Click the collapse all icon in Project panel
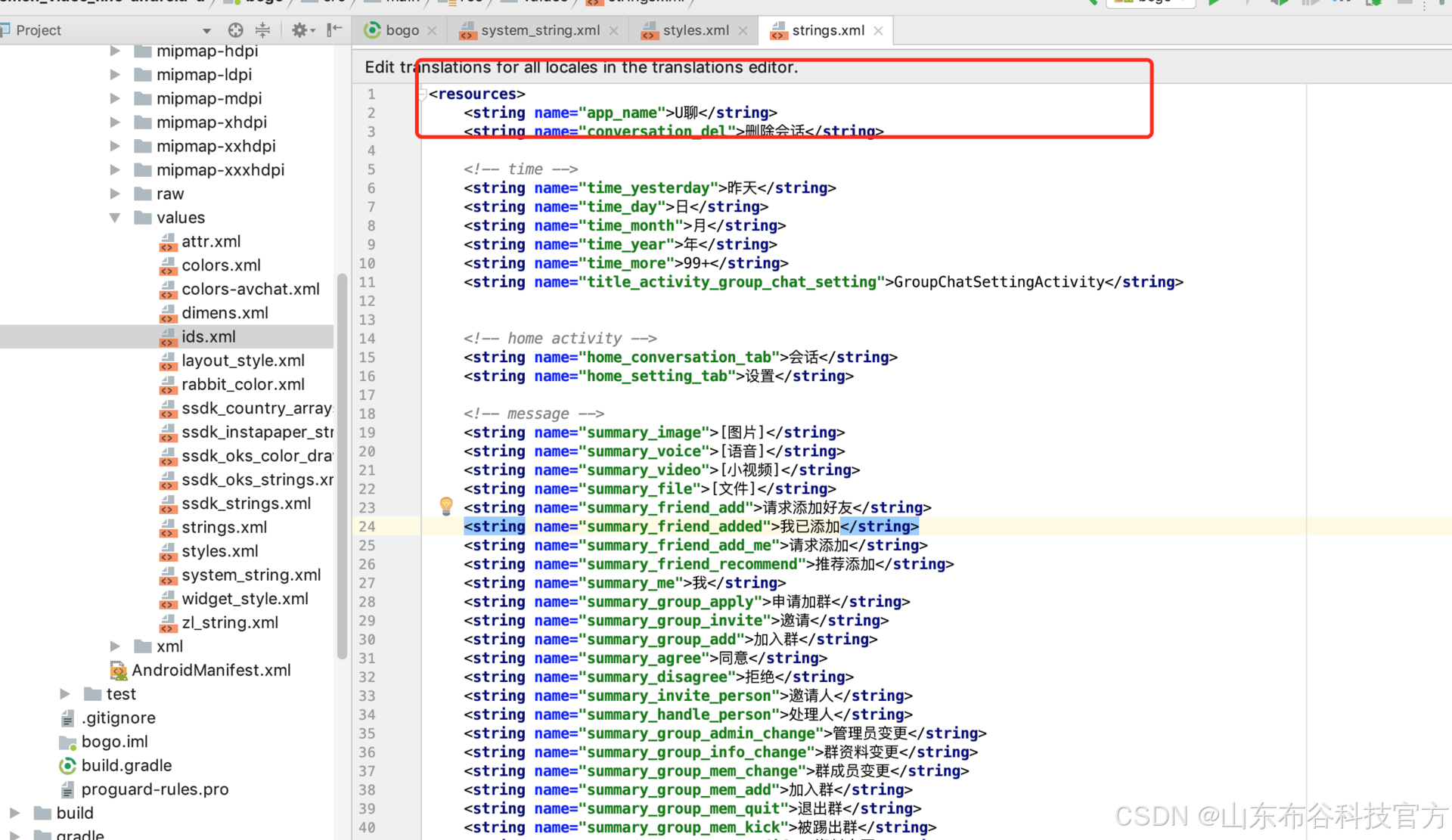Image resolution: width=1452 pixels, height=840 pixels. [x=262, y=30]
